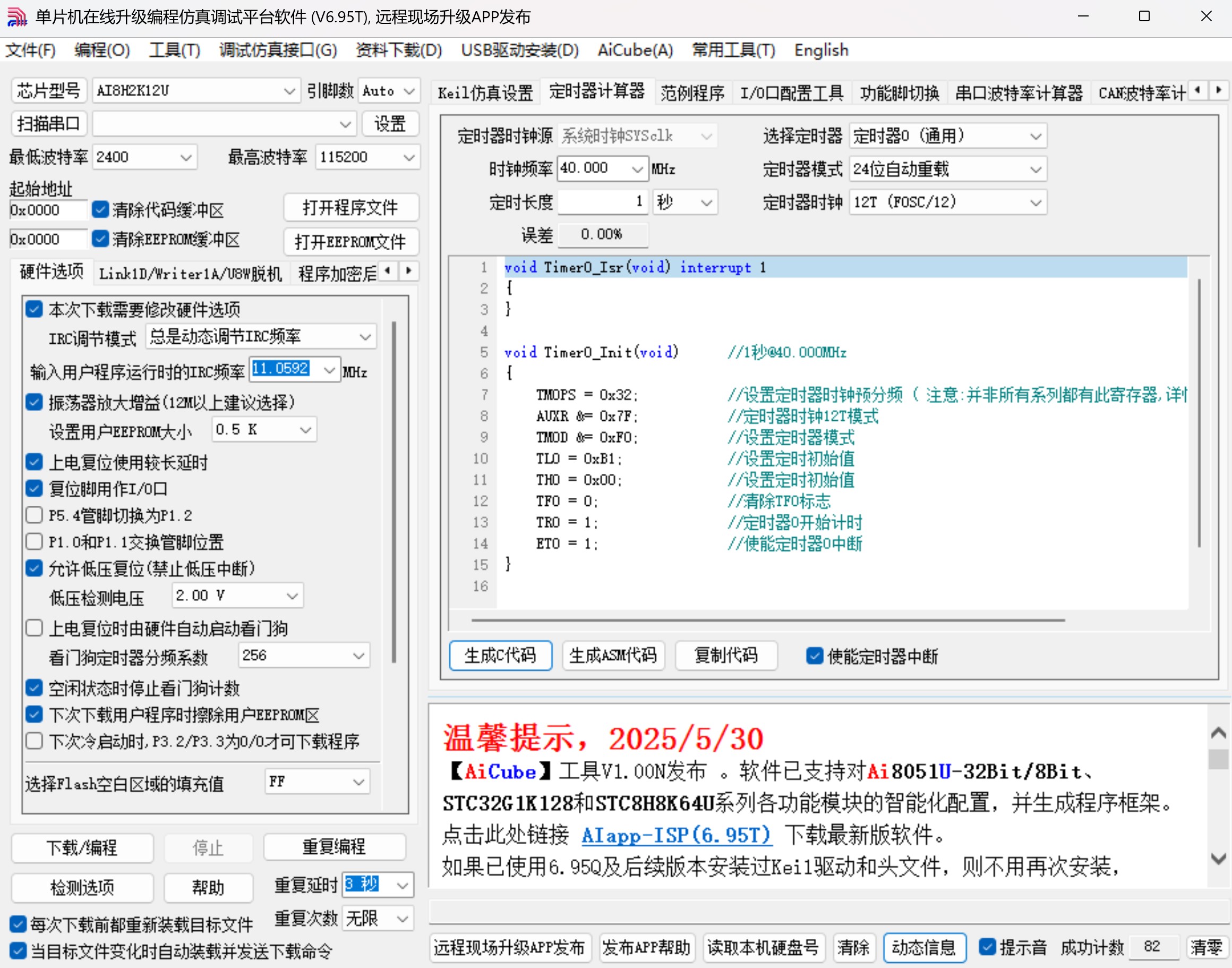Click up arrow of message panel scrollbar

(1218, 734)
